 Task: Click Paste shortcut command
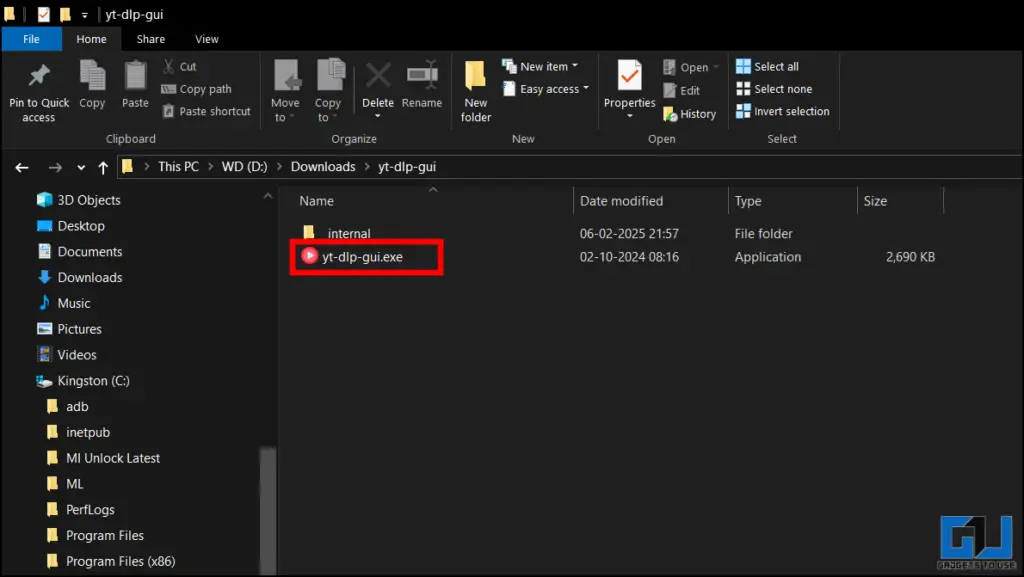pos(206,112)
